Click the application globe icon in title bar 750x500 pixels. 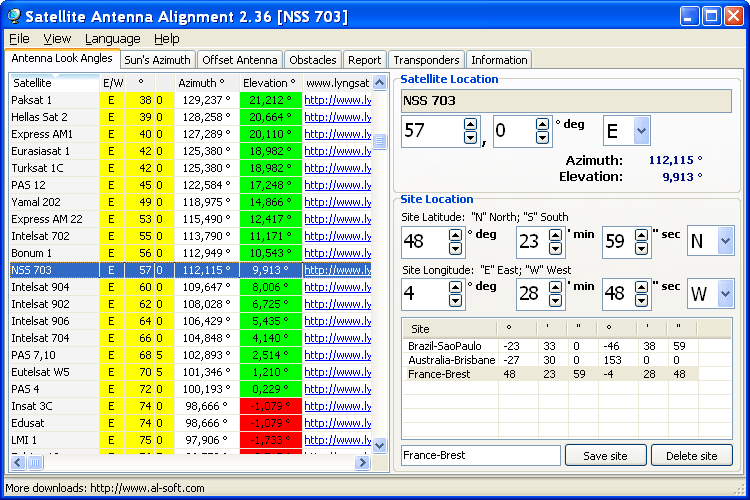click(x=14, y=16)
